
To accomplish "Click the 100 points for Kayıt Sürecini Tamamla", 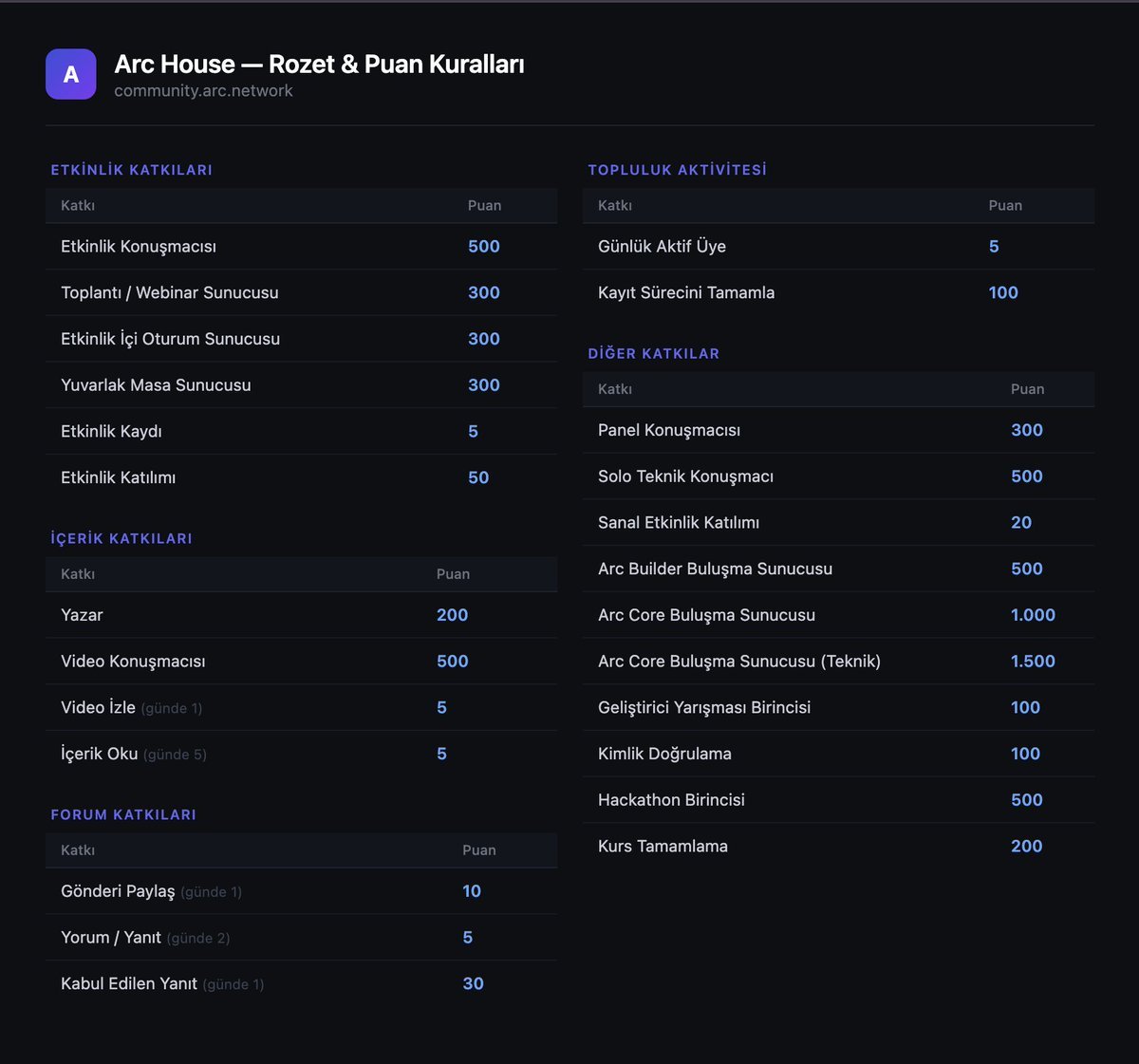I will 1003,292.
